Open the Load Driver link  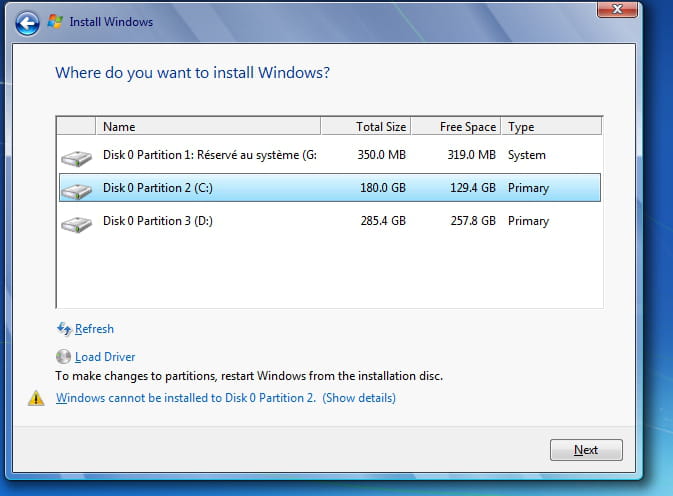[x=105, y=357]
